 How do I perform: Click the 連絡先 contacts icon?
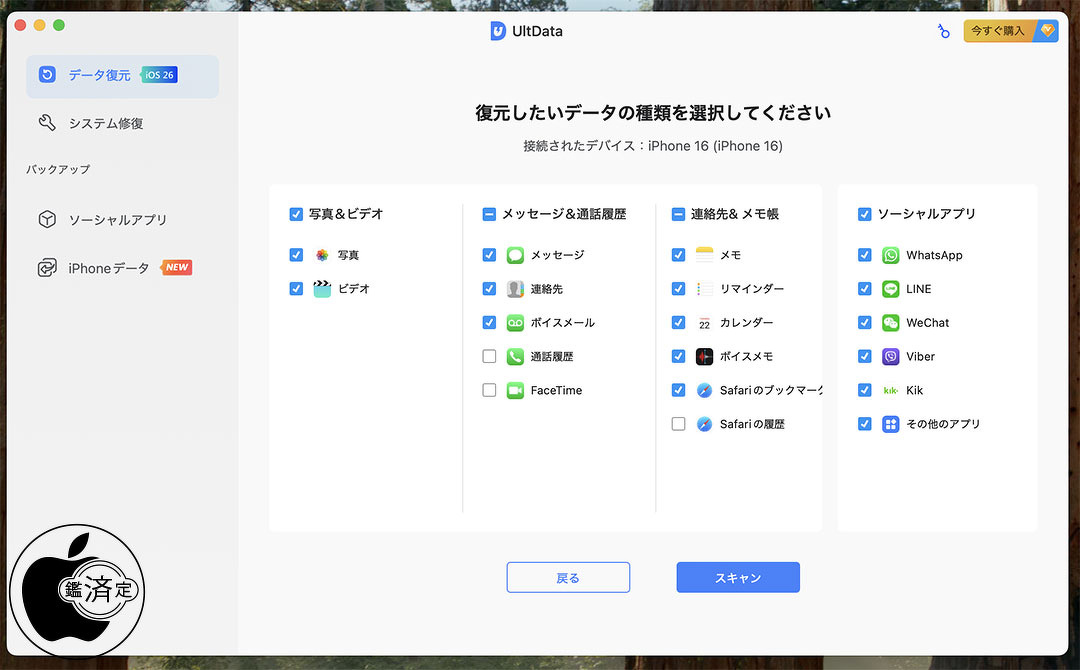point(515,289)
